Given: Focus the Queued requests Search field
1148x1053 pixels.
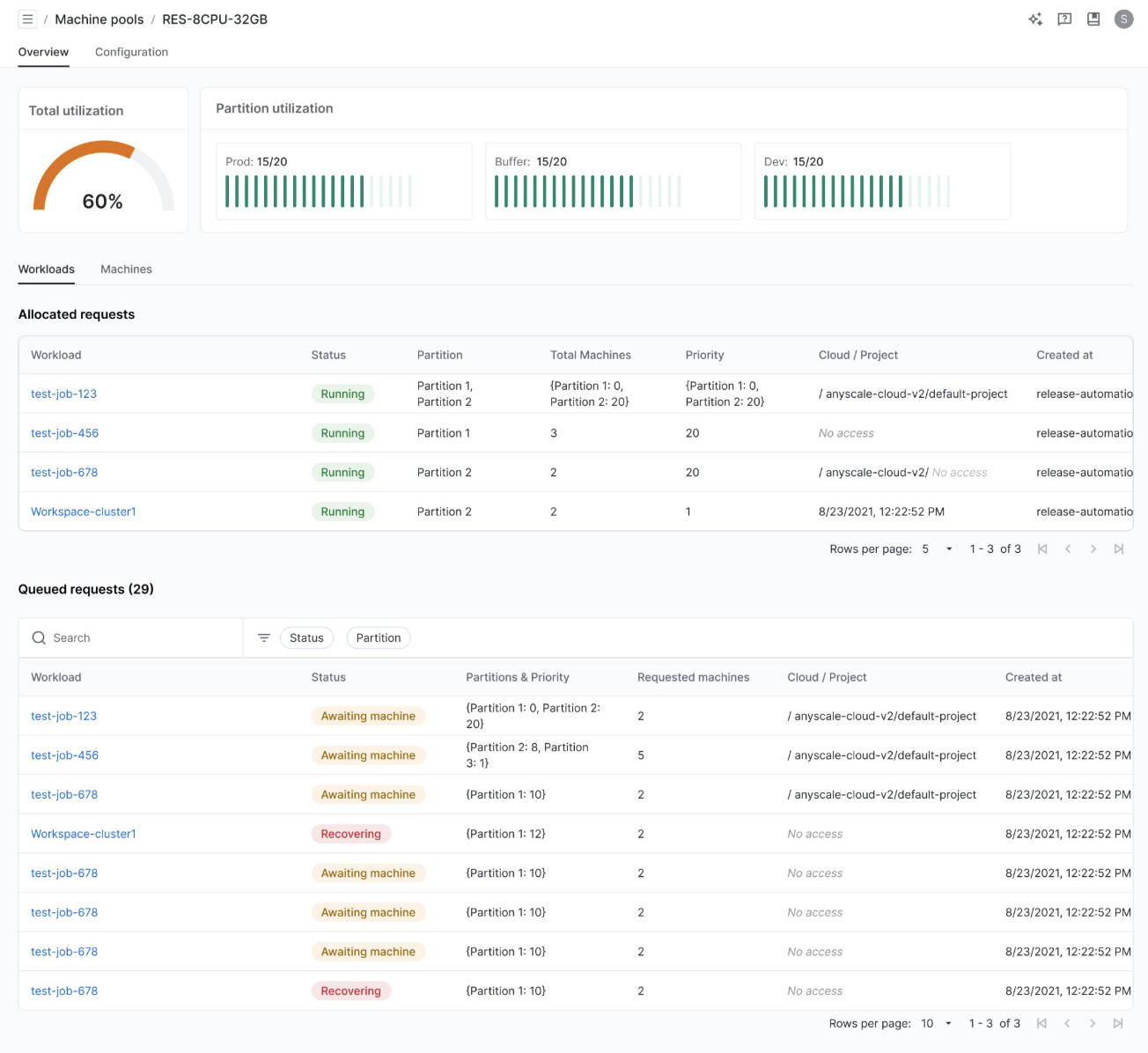Looking at the screenshot, I should tap(130, 638).
